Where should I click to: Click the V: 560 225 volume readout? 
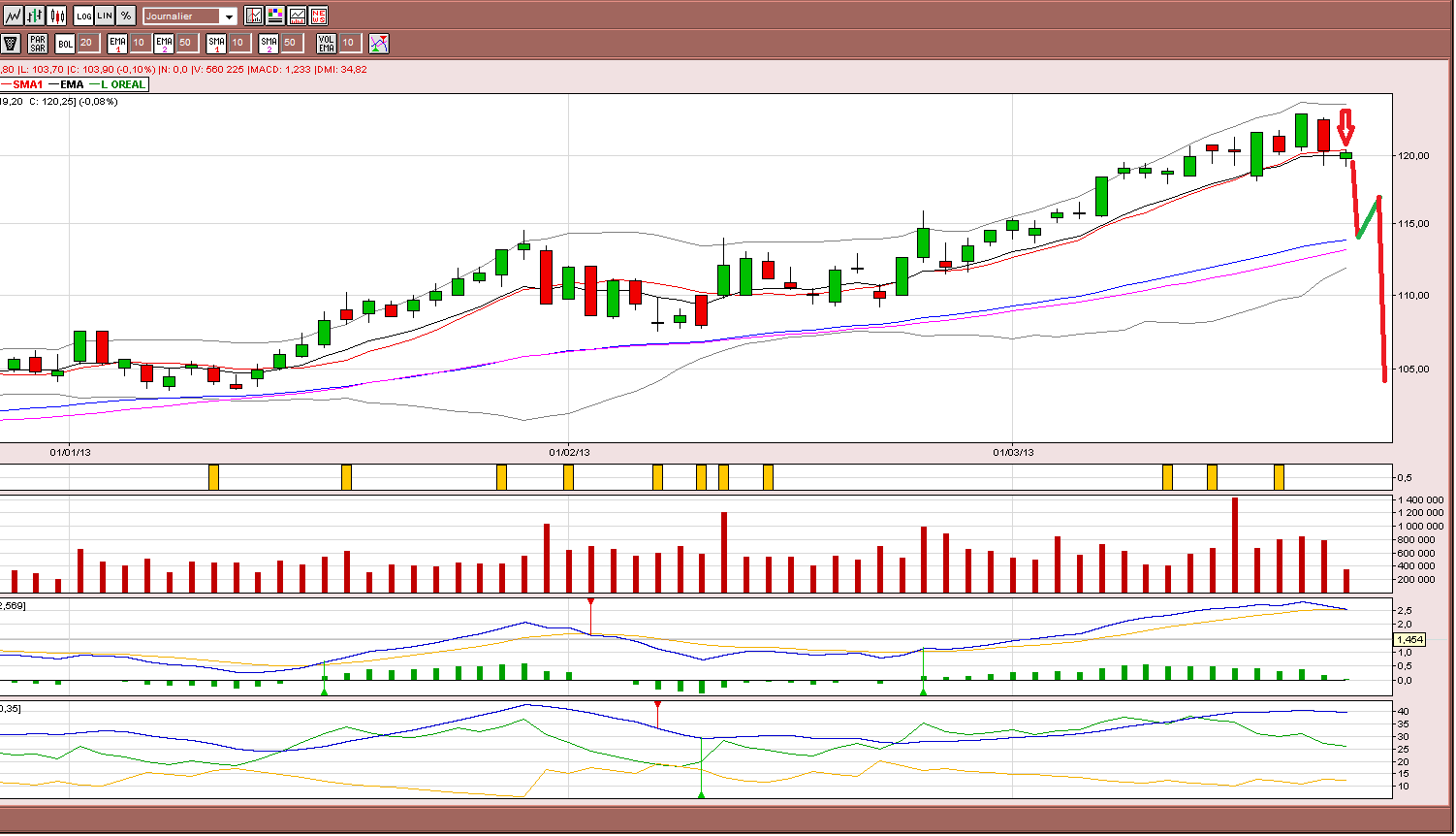point(218,70)
